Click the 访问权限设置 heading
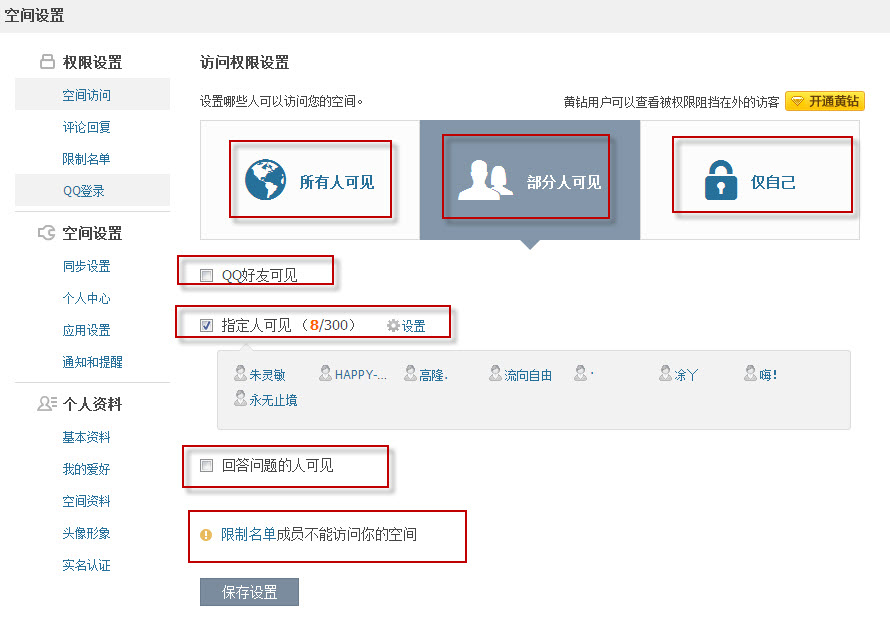The image size is (890, 617). coord(245,62)
